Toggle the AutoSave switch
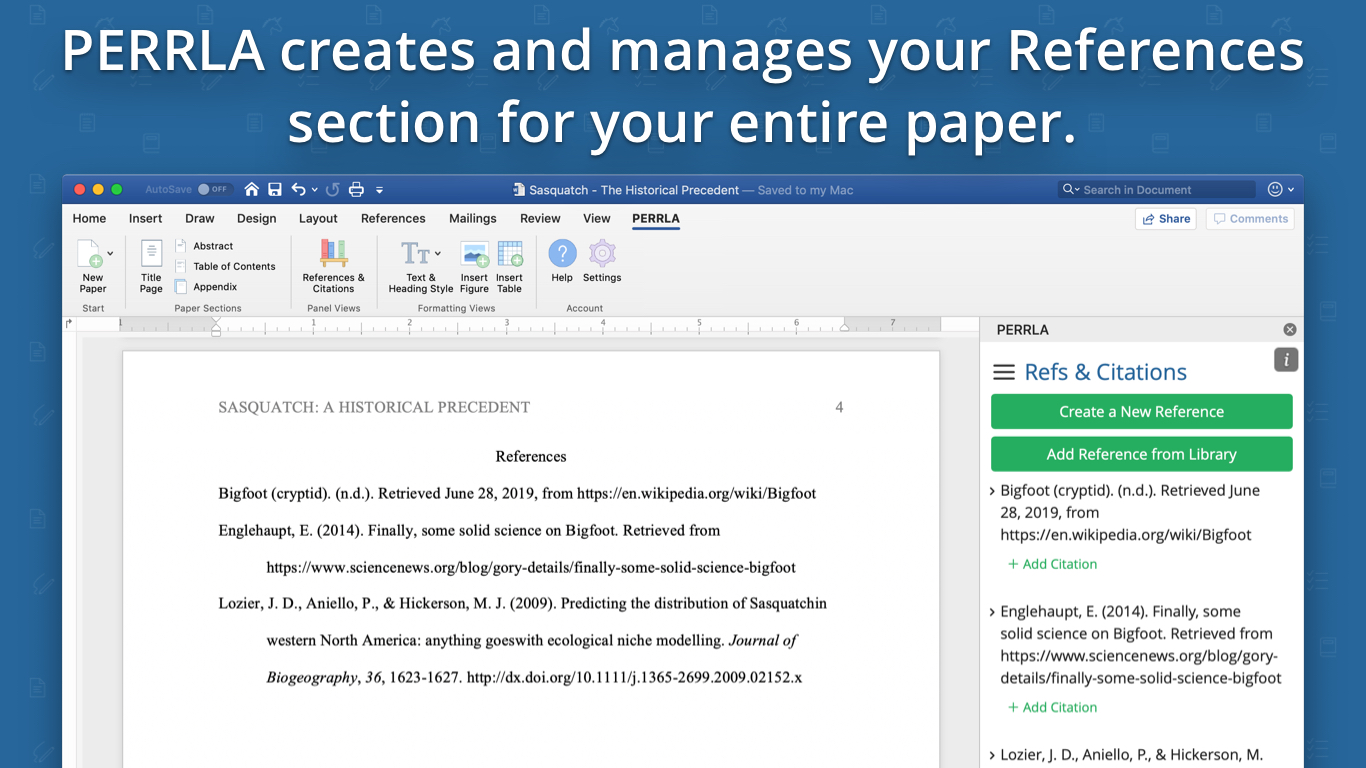 pos(213,189)
